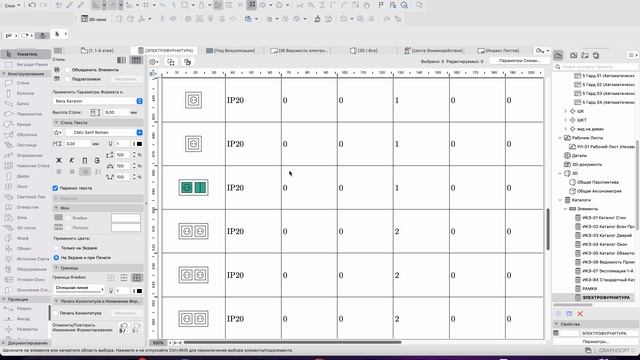Open Сплошная линия line type dropdown

[x=78, y=289]
